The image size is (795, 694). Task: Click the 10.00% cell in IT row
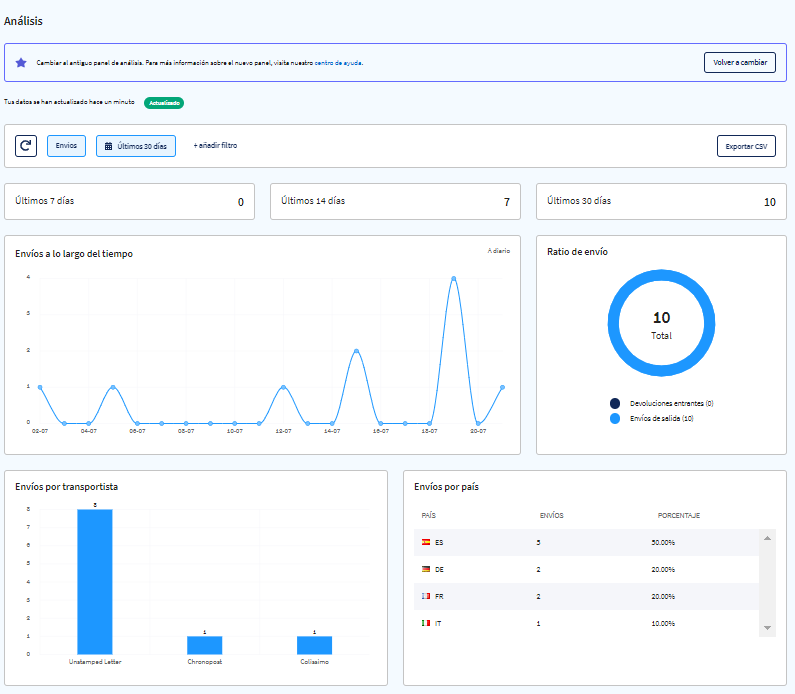click(x=663, y=624)
